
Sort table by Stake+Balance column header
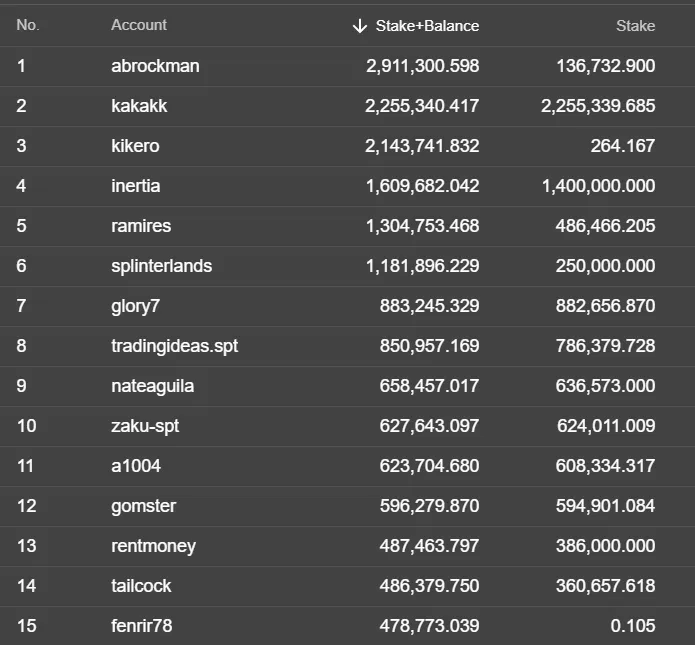[x=427, y=26]
